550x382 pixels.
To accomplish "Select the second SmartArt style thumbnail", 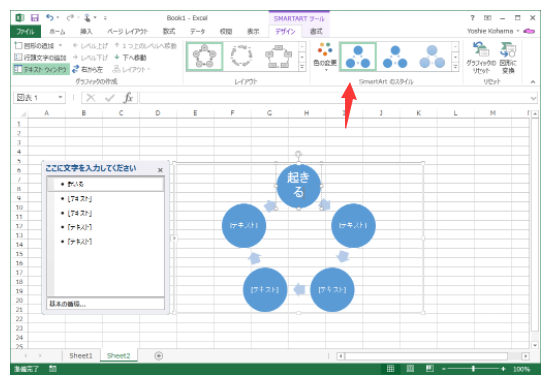I will pos(395,56).
